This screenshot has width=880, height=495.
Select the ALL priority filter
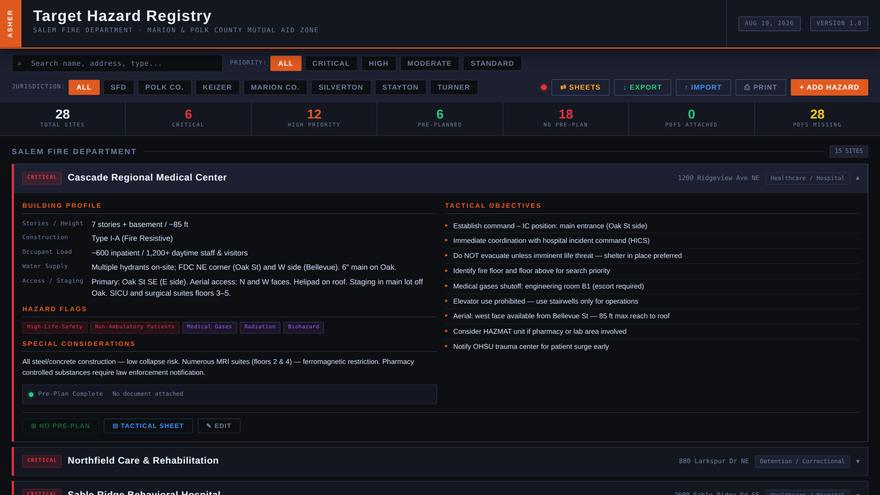click(x=286, y=63)
